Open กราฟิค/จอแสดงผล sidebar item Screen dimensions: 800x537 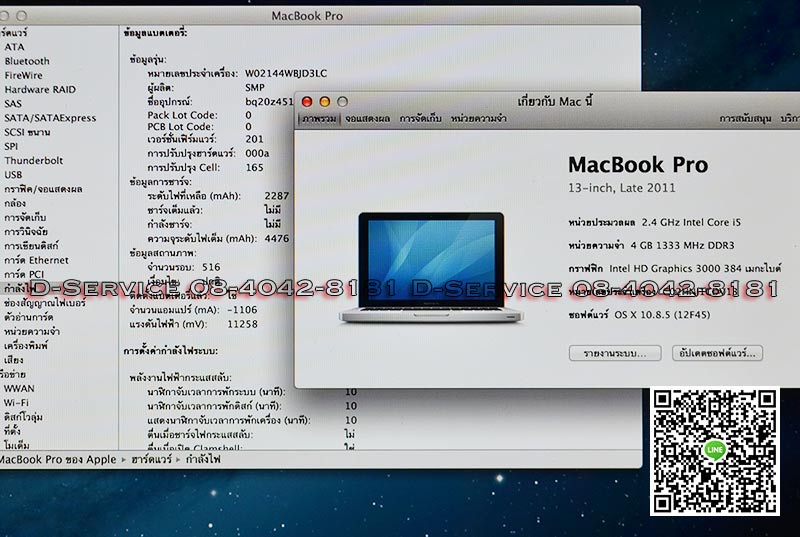[x=43, y=189]
